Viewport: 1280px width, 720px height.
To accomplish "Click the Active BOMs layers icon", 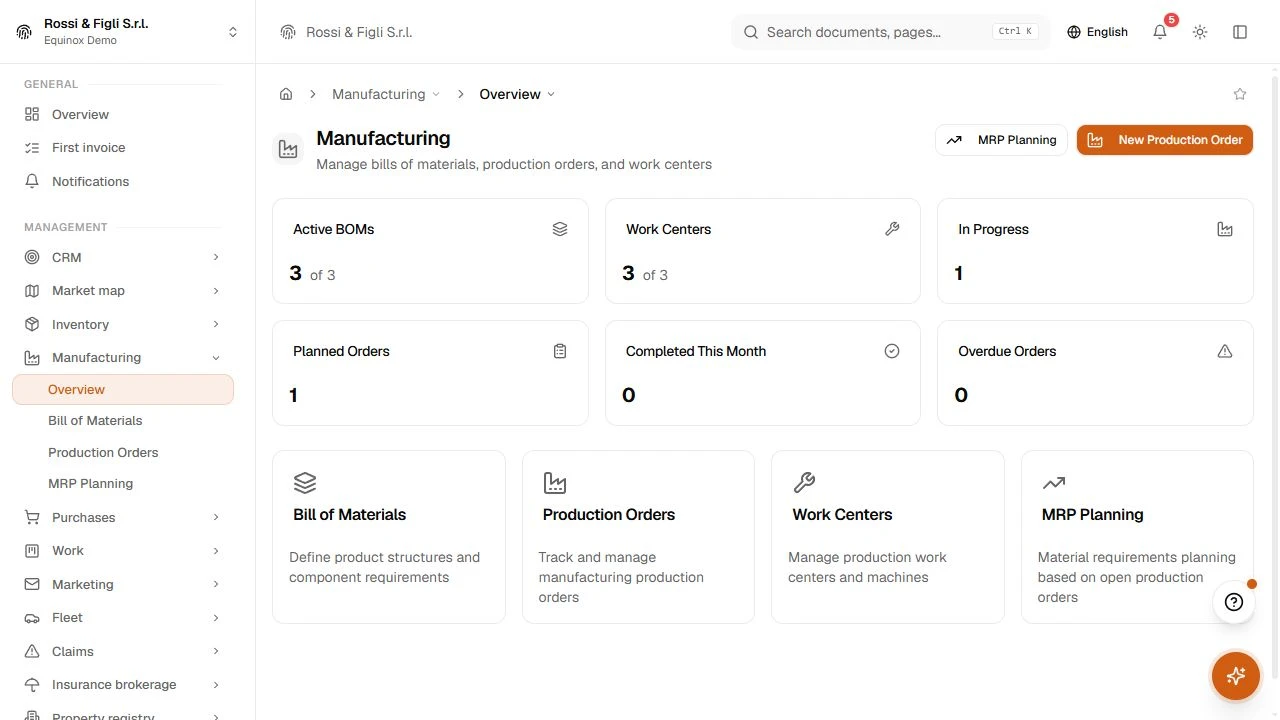I will 560,229.
